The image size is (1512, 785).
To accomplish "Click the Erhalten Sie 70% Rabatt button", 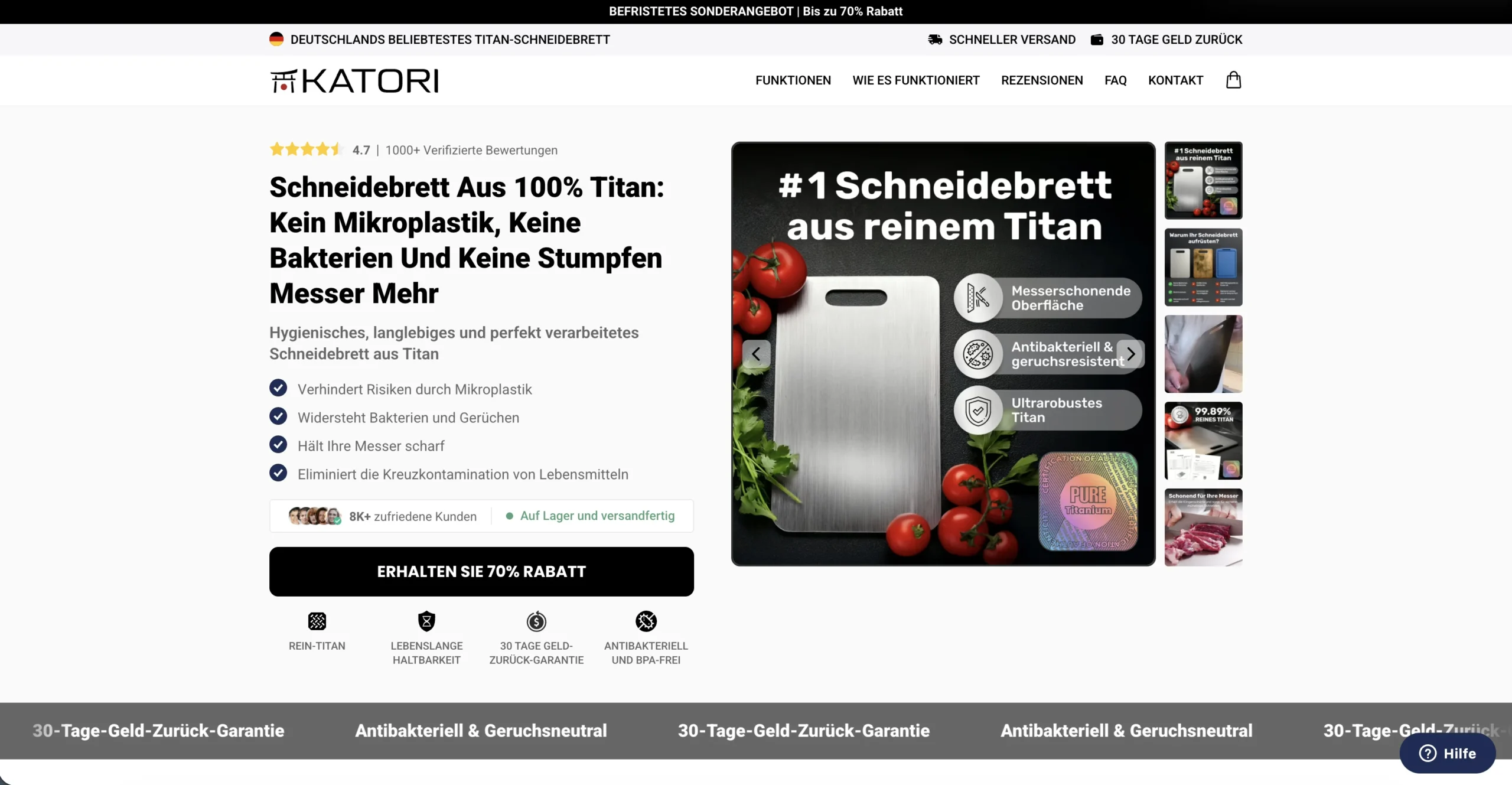I will [481, 571].
